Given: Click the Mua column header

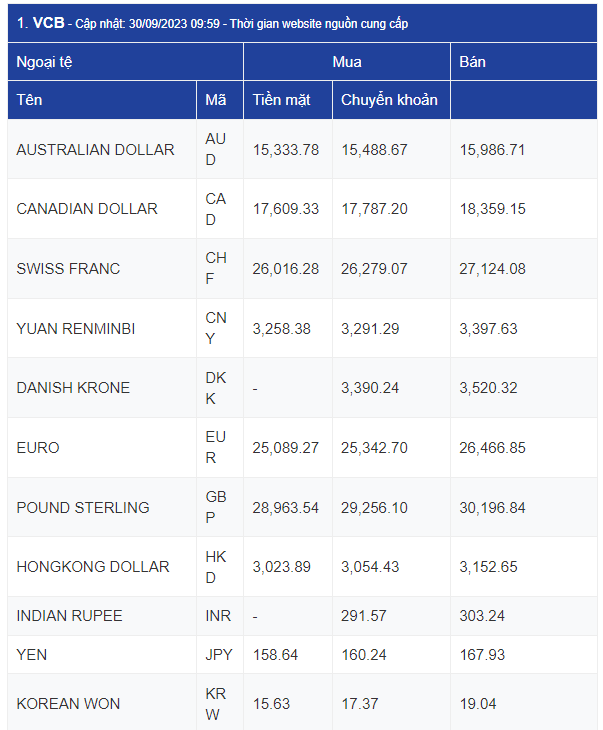Looking at the screenshot, I should click(x=347, y=62).
